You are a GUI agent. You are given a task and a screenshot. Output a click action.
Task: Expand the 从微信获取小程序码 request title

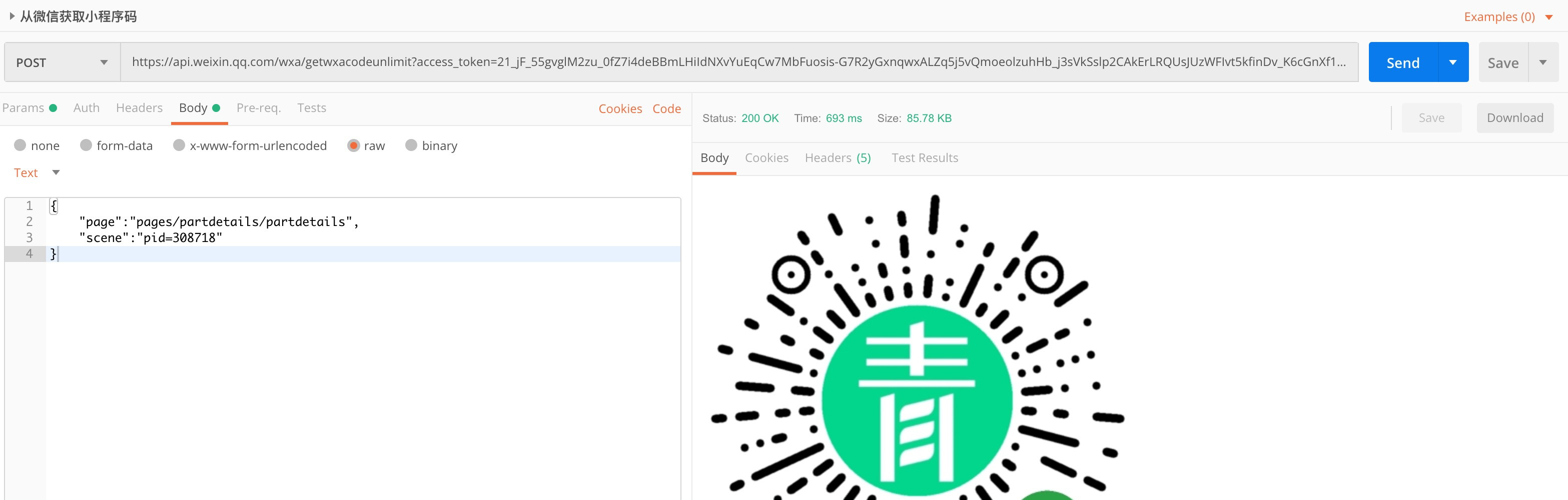[12, 16]
